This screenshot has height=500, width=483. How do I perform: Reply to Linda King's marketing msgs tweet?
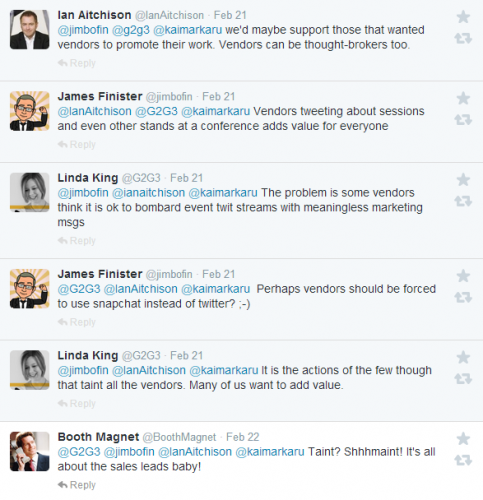pos(77,241)
